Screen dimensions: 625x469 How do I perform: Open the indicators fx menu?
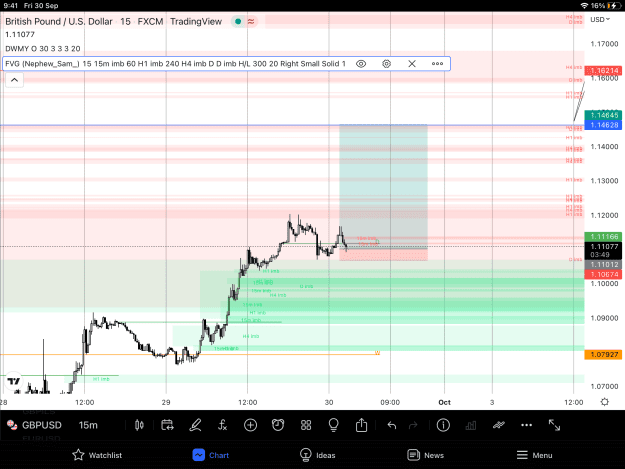(222, 425)
